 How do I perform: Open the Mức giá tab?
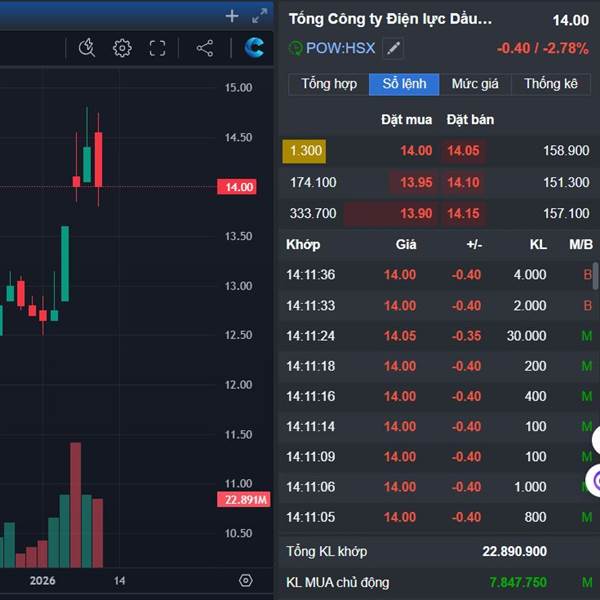tap(475, 84)
